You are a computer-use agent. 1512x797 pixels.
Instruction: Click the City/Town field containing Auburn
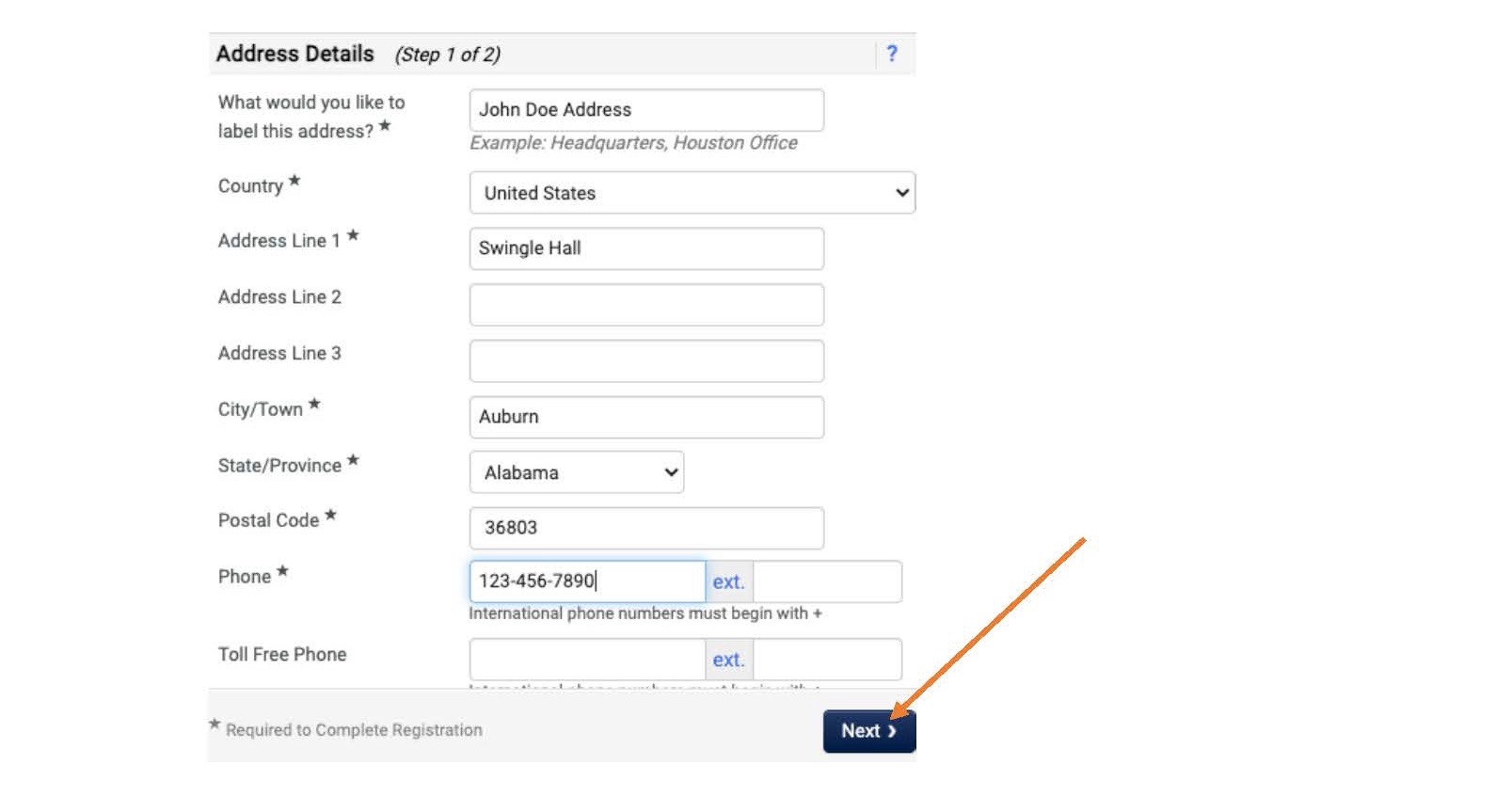coord(646,417)
